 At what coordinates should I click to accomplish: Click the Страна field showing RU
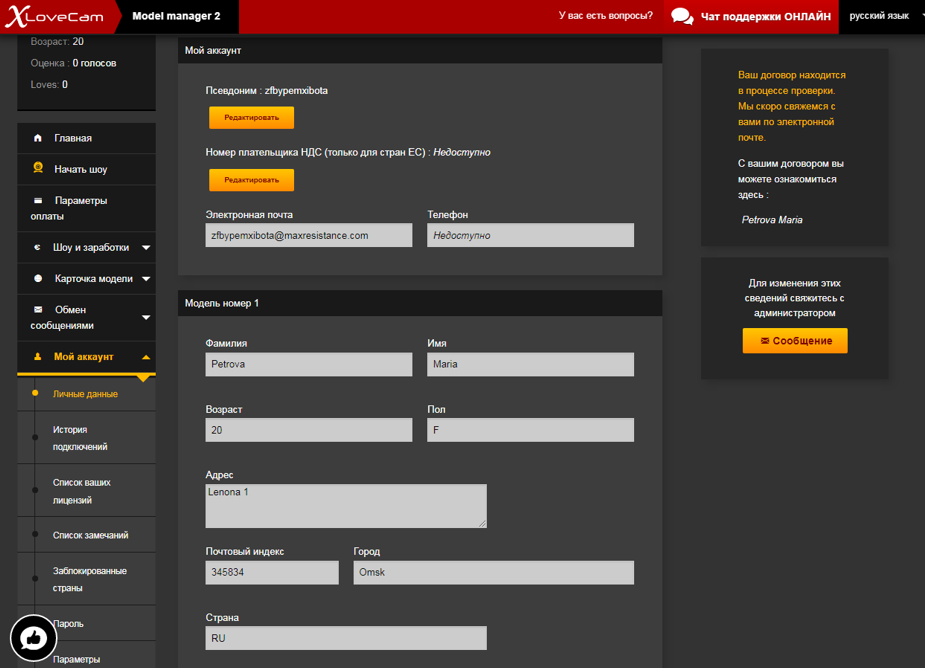[x=346, y=638]
